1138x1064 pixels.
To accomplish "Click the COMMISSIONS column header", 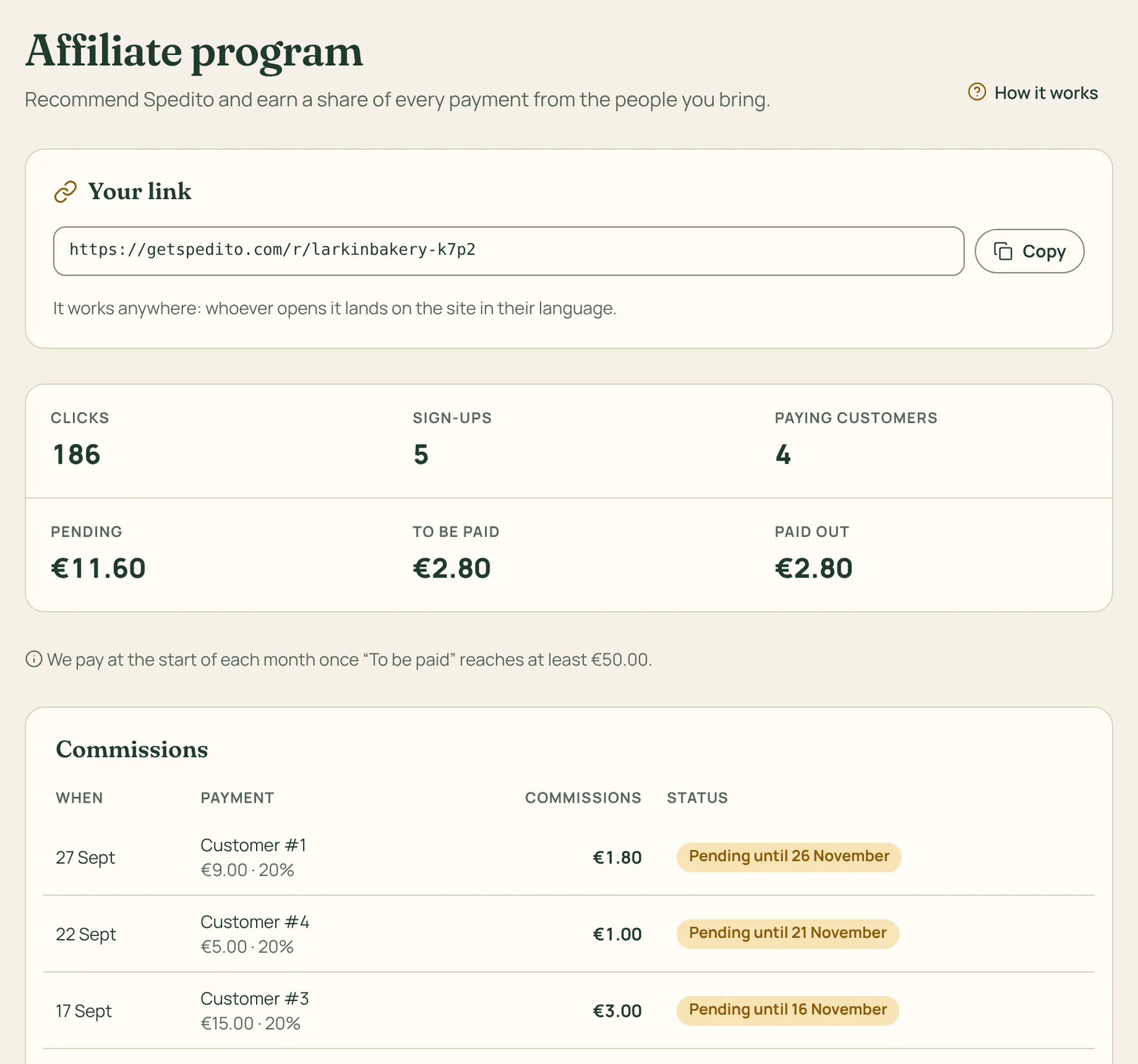I will (583, 798).
